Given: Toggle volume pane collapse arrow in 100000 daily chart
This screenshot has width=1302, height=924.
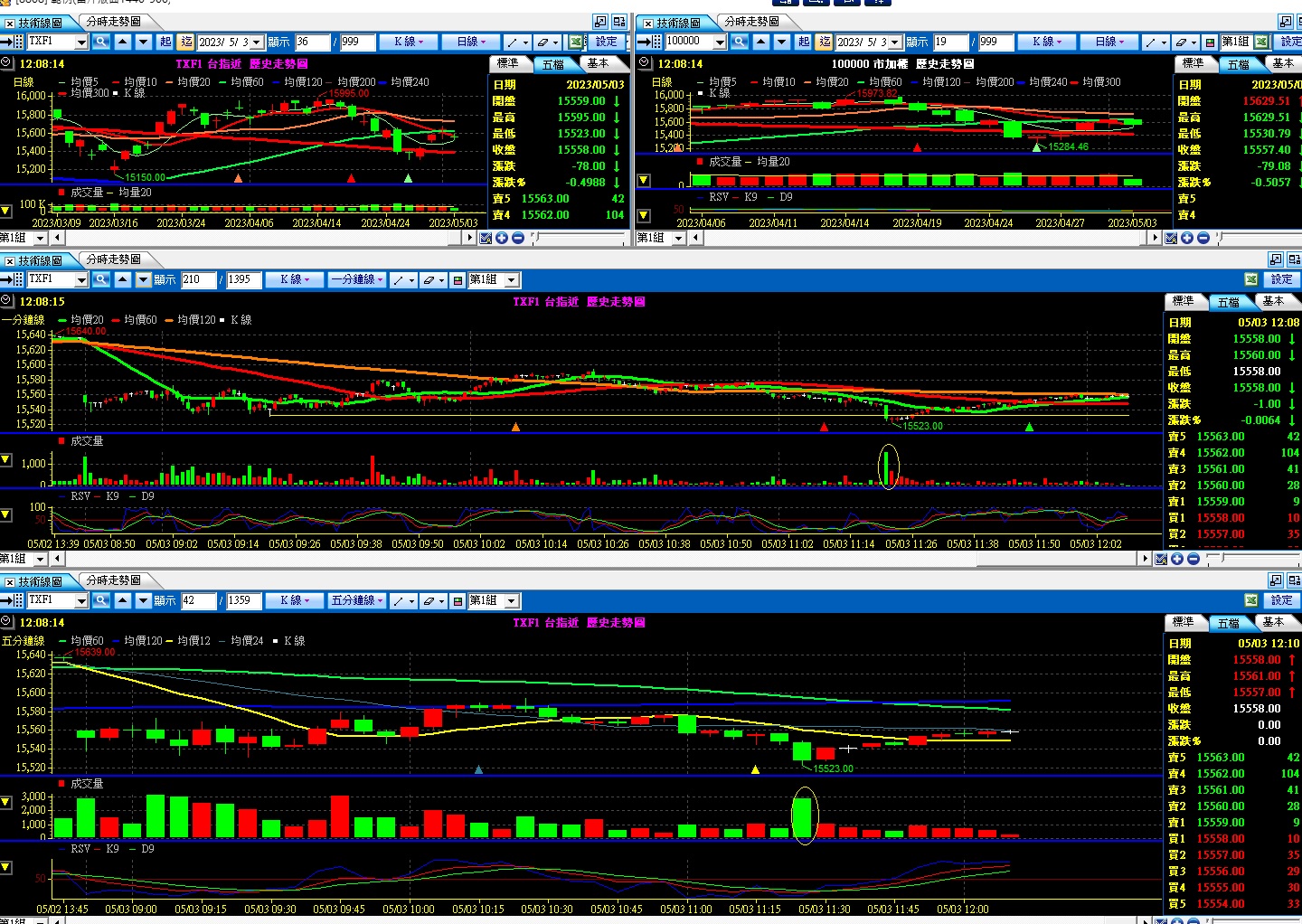Looking at the screenshot, I should pos(644,181).
